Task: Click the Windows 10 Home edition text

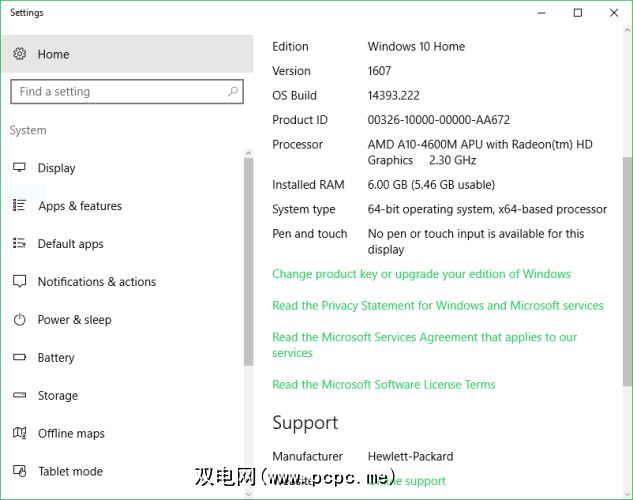Action: tap(416, 46)
